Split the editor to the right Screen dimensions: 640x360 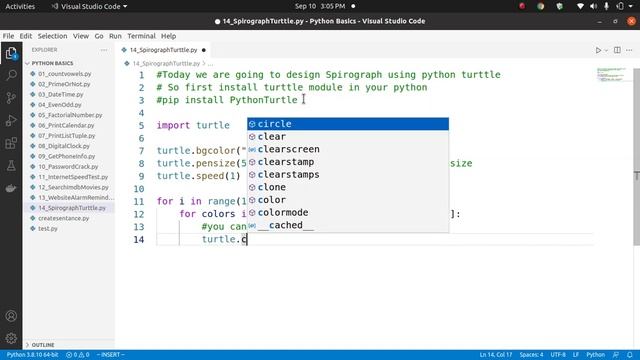coord(617,50)
